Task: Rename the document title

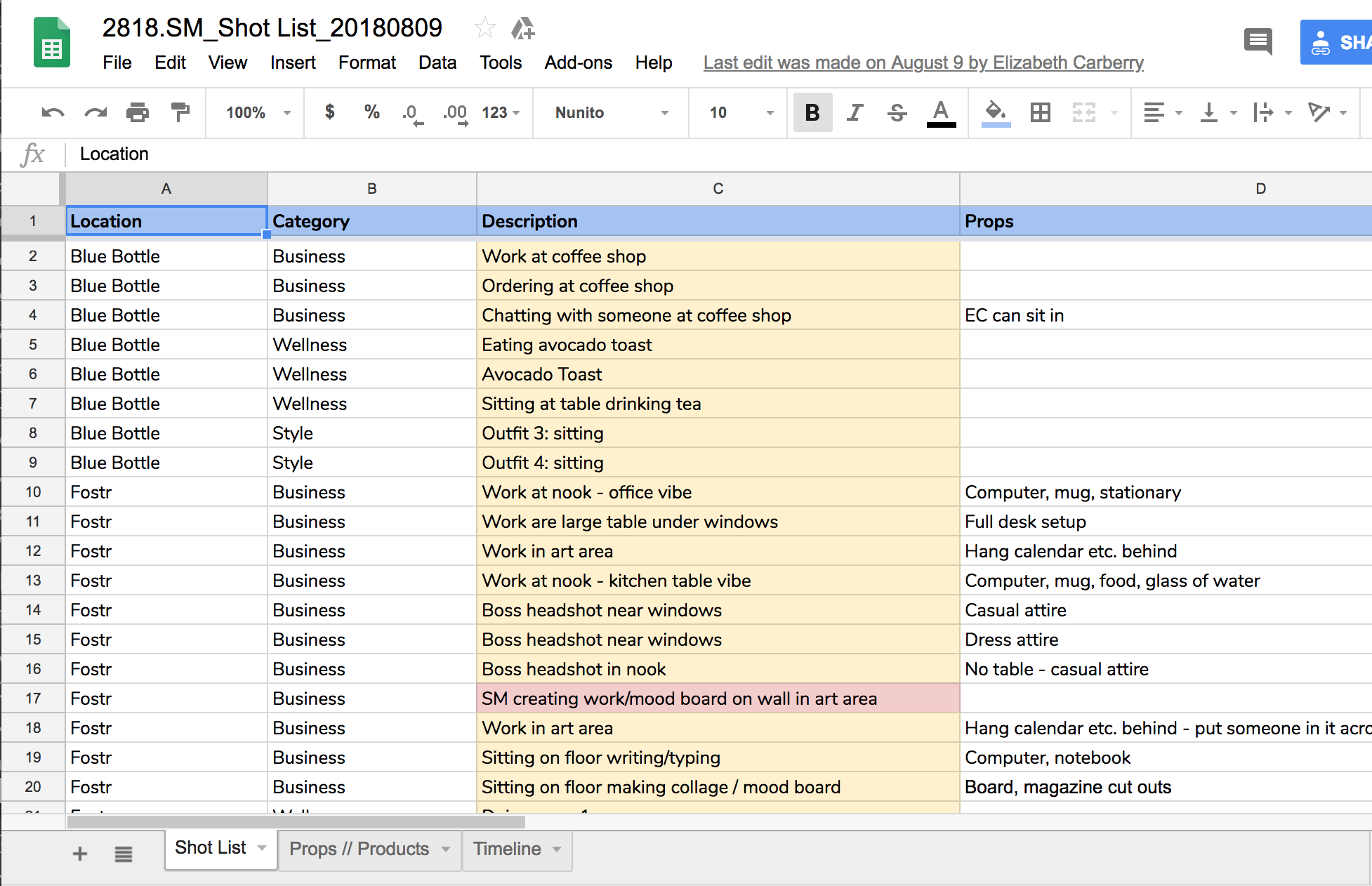Action: click(272, 28)
